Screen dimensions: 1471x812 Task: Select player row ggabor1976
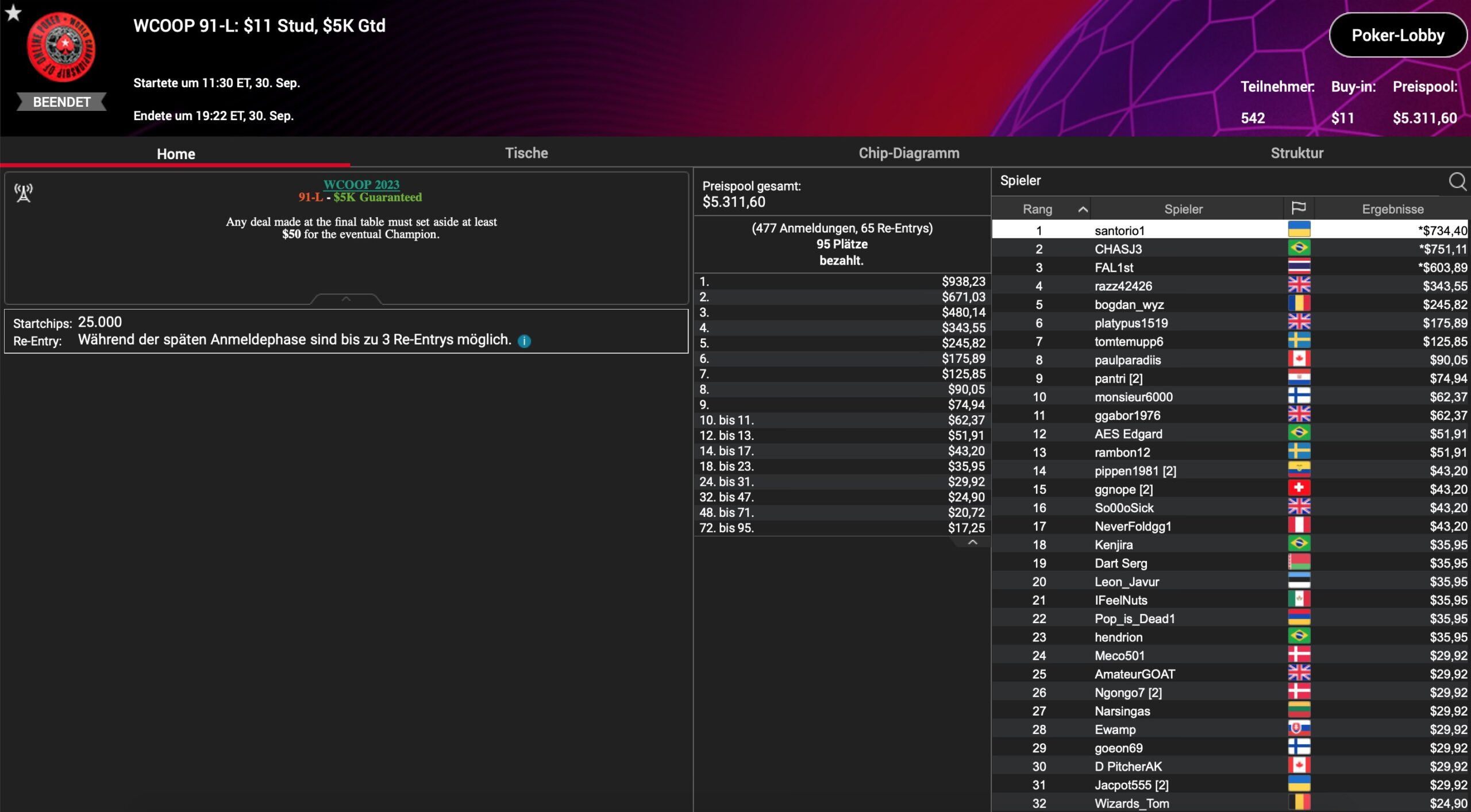pyautogui.click(x=1230, y=415)
